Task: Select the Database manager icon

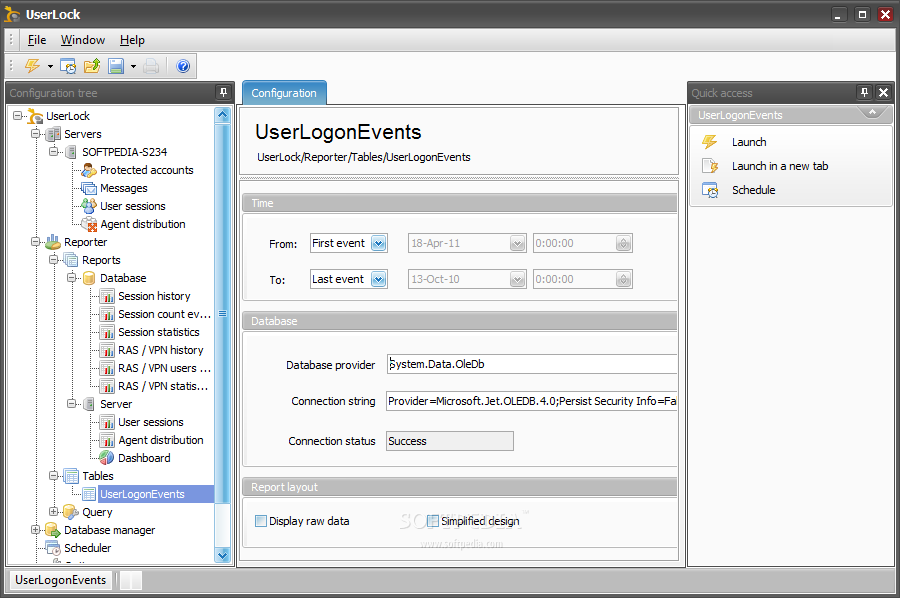Action: (x=53, y=530)
